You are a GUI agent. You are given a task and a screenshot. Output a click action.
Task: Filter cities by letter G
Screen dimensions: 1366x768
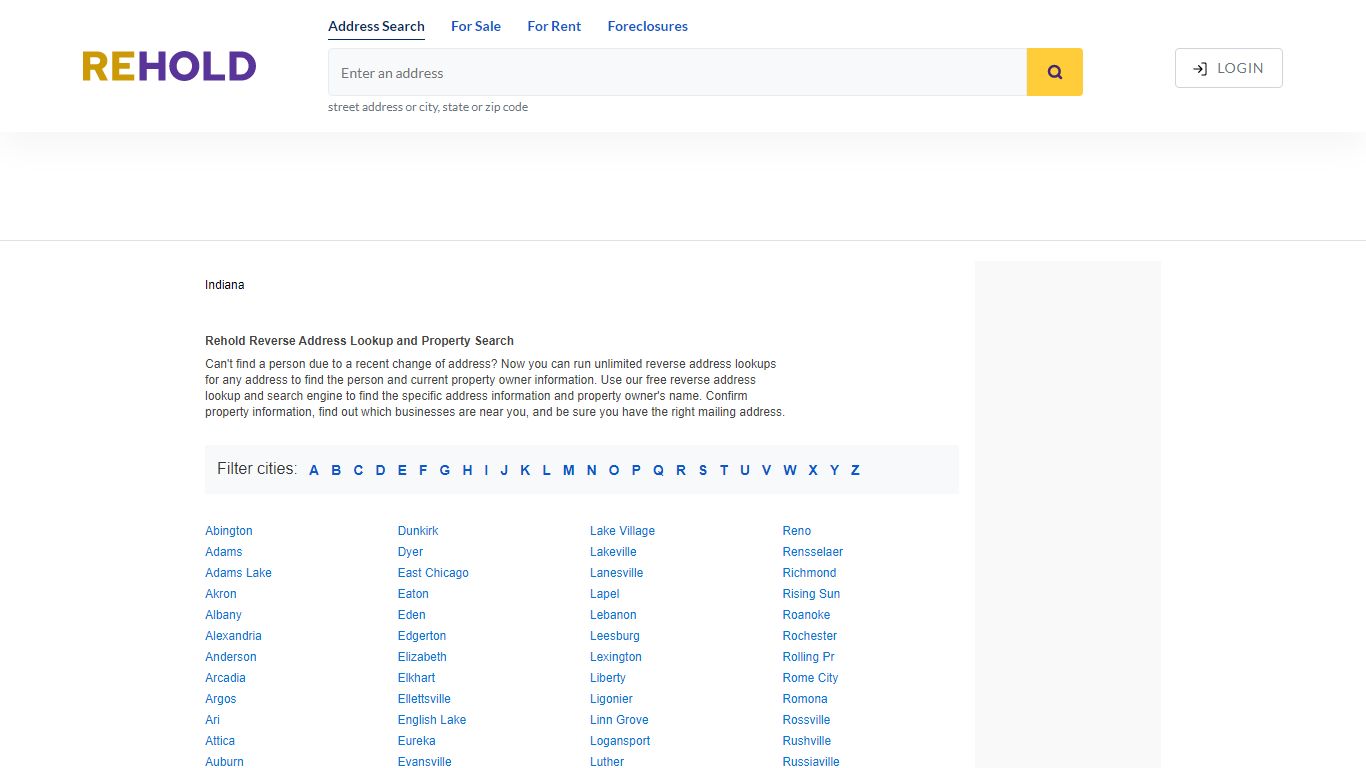pos(445,470)
